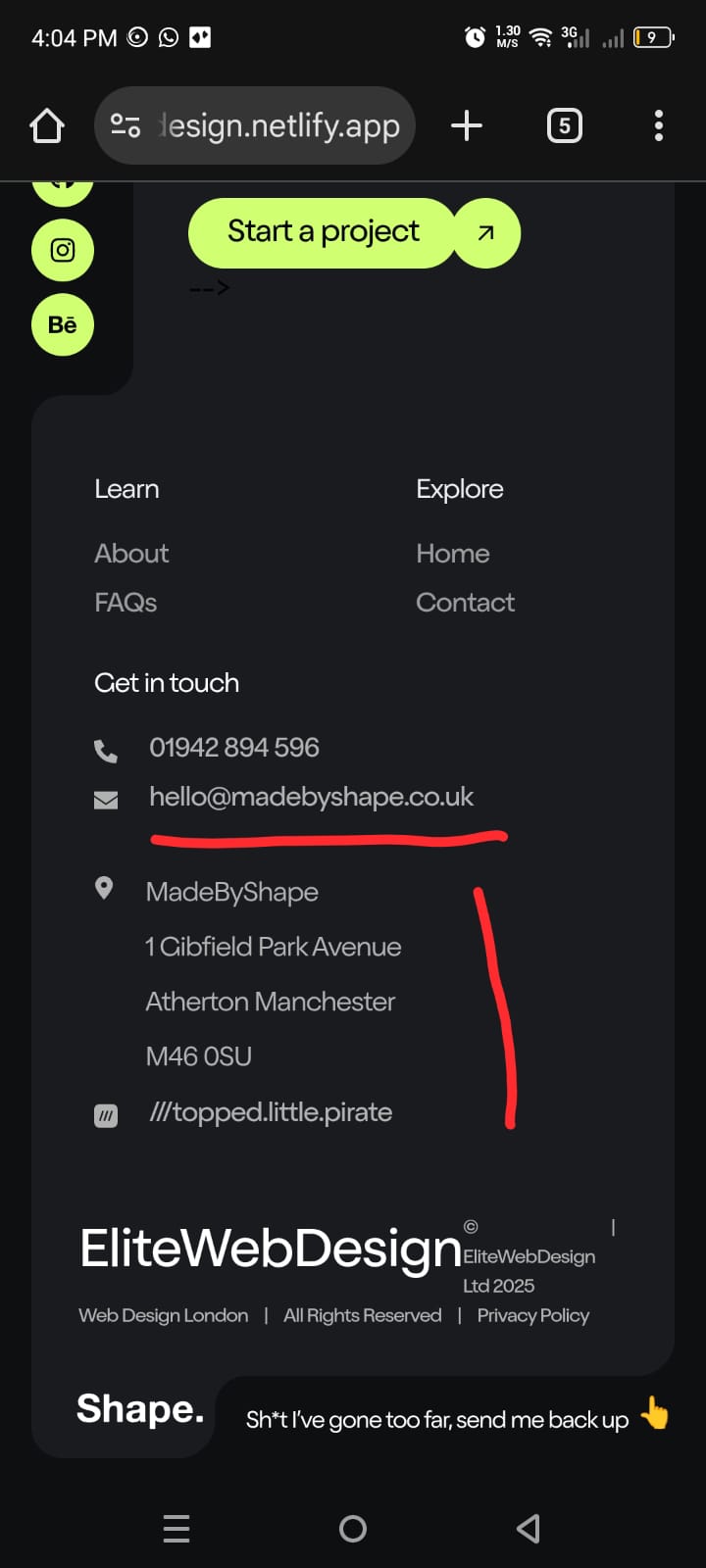Click the Privacy Policy link
Image resolution: width=706 pixels, height=1568 pixels.
pos(533,1315)
